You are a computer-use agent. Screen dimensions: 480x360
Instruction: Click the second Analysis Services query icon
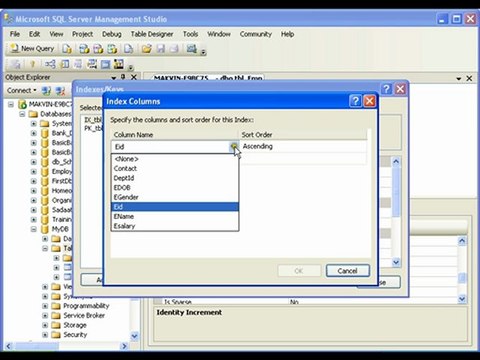pyautogui.click(x=98, y=49)
